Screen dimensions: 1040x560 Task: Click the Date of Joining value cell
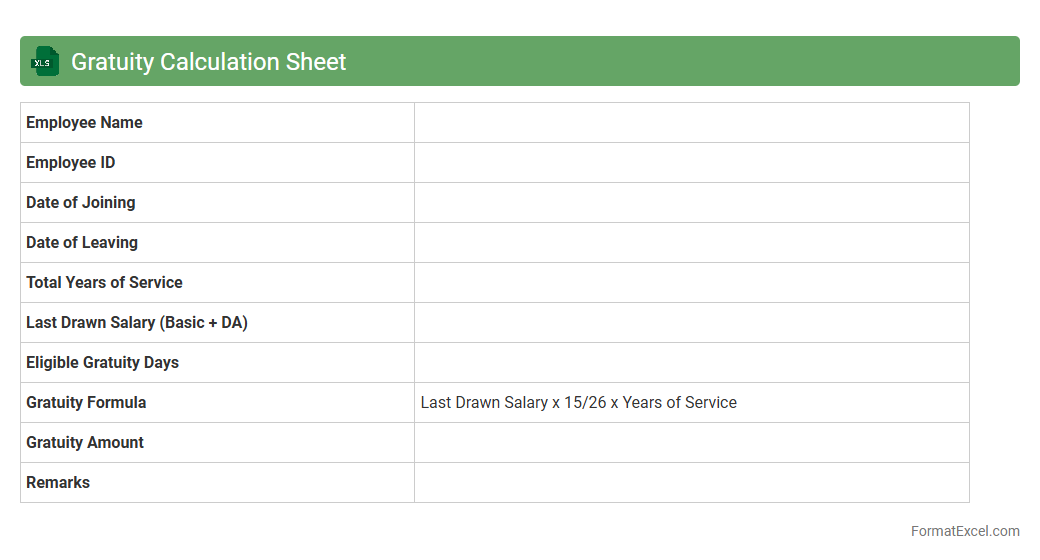tap(691, 203)
